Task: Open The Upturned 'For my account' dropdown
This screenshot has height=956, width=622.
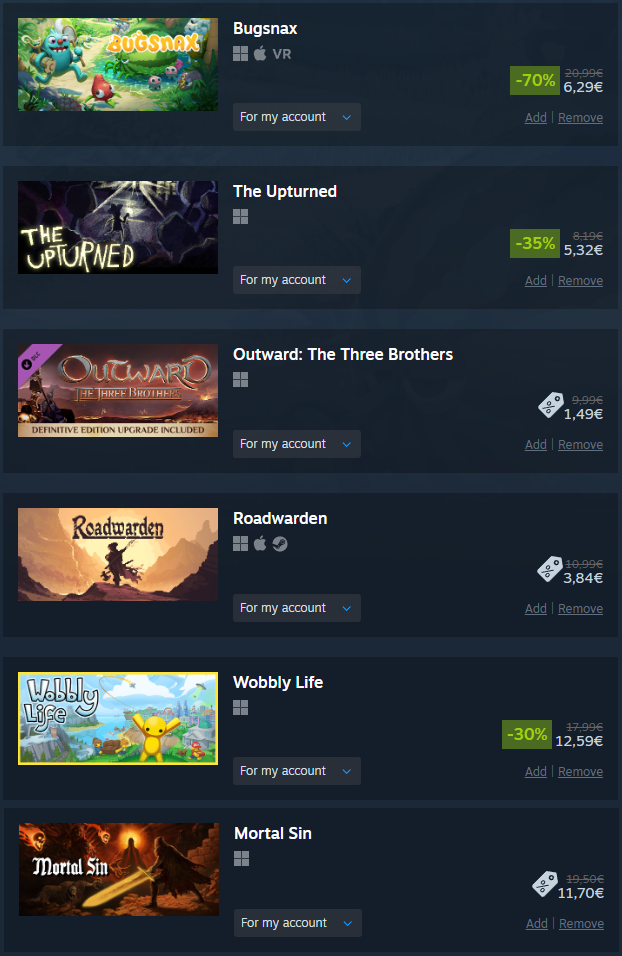Action: pyautogui.click(x=296, y=280)
